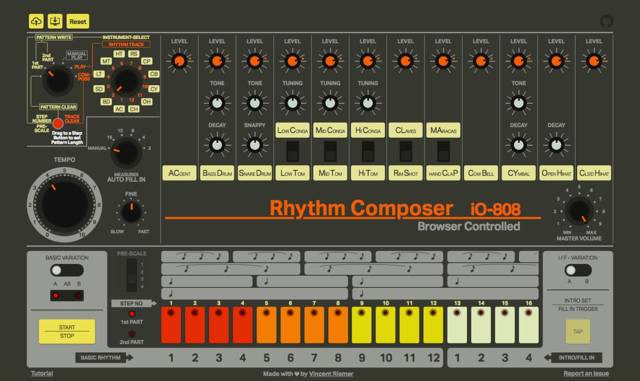The width and height of the screenshot is (640, 381).
Task: Click the Mid Tom tuning knob
Action: coord(330,103)
